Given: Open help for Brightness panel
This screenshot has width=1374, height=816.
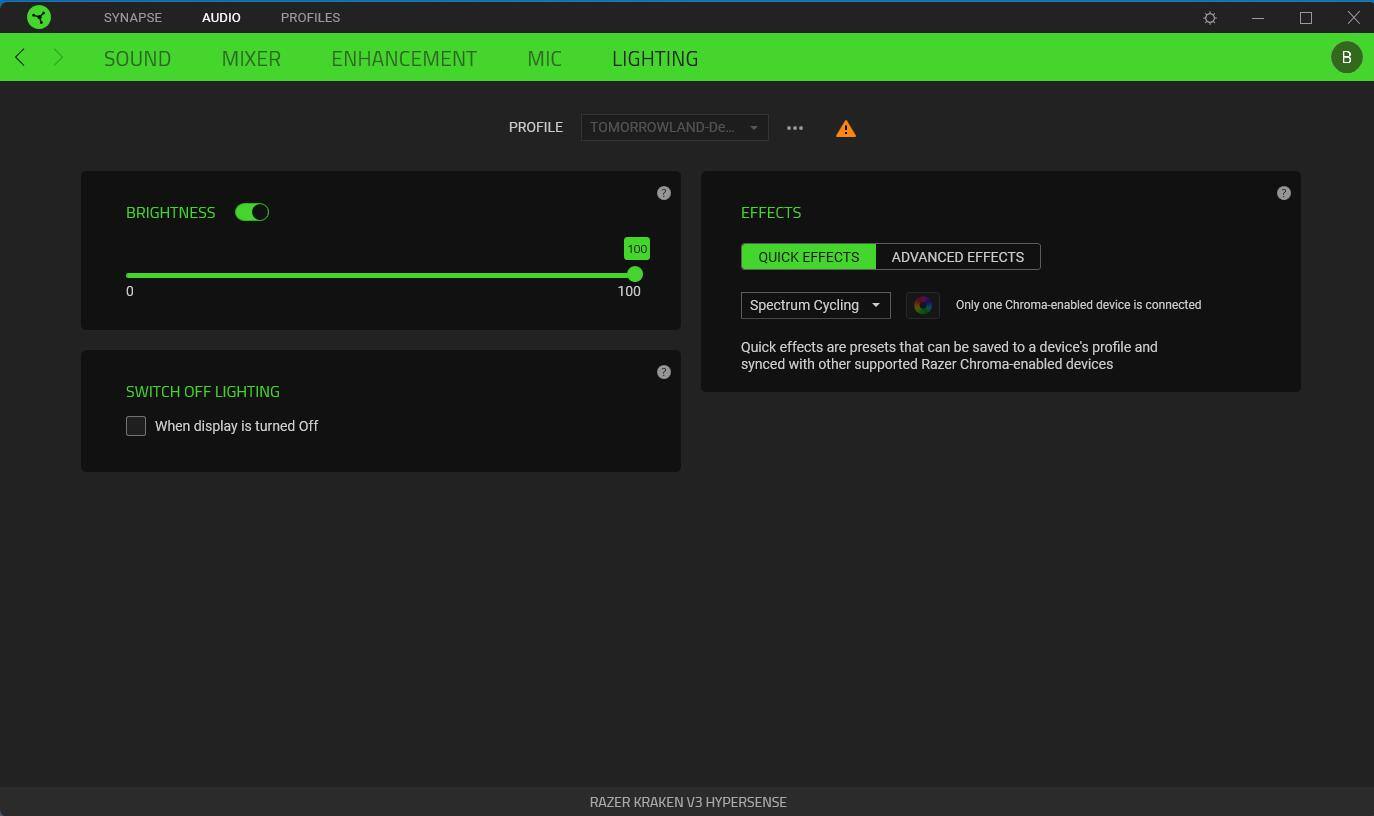Looking at the screenshot, I should tap(664, 193).
